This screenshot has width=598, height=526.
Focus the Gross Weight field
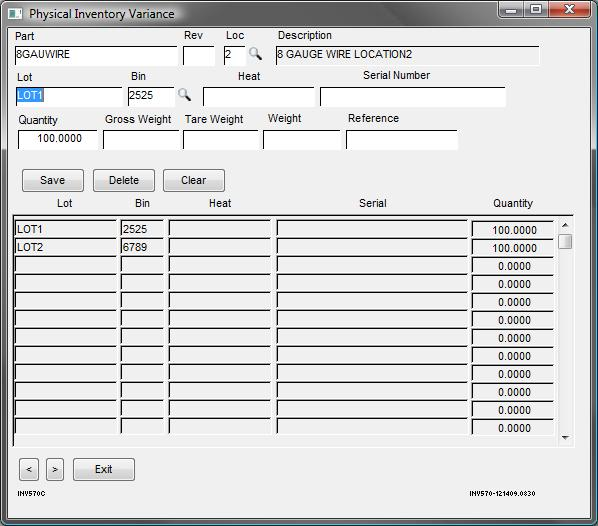coord(141,140)
